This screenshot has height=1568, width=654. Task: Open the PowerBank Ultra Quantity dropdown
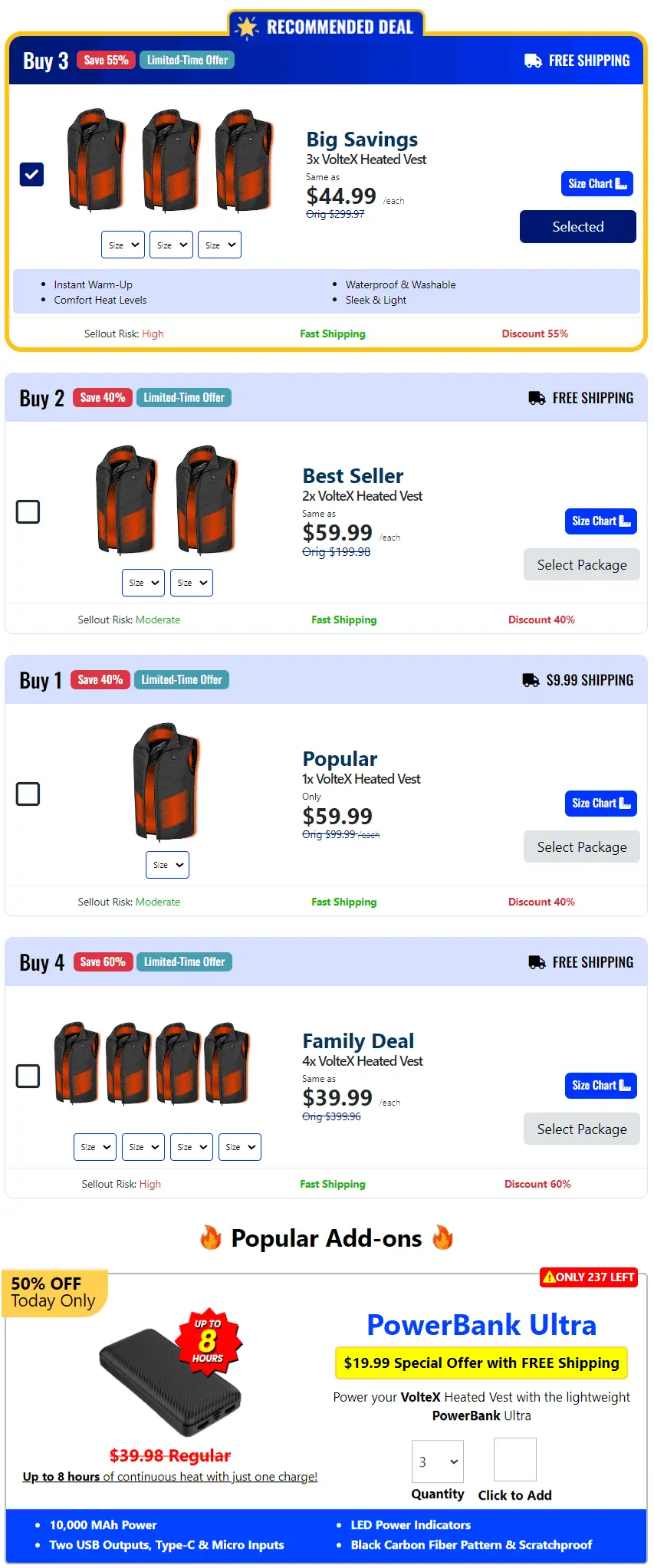click(437, 1461)
